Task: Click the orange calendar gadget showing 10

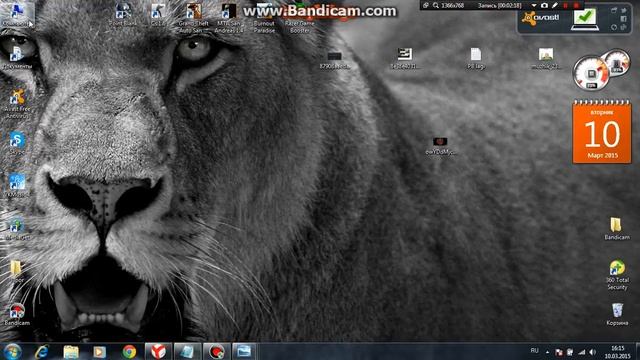Action: point(602,131)
